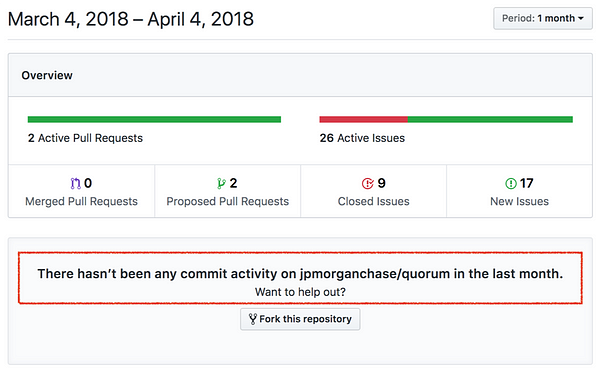Open Merged Pull Requests list
Screen dimensions: 600x372
click(x=82, y=191)
